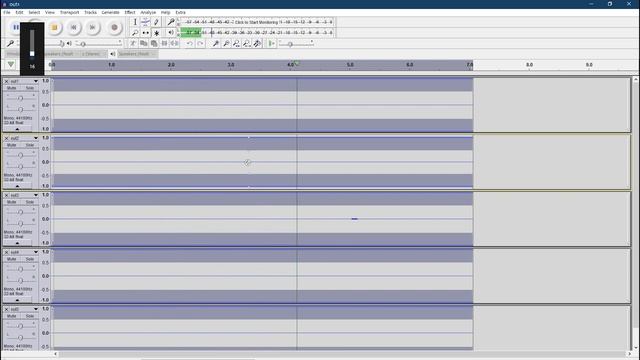The height and width of the screenshot is (360, 640).
Task: Select the Time Shift tool
Action: point(145,33)
